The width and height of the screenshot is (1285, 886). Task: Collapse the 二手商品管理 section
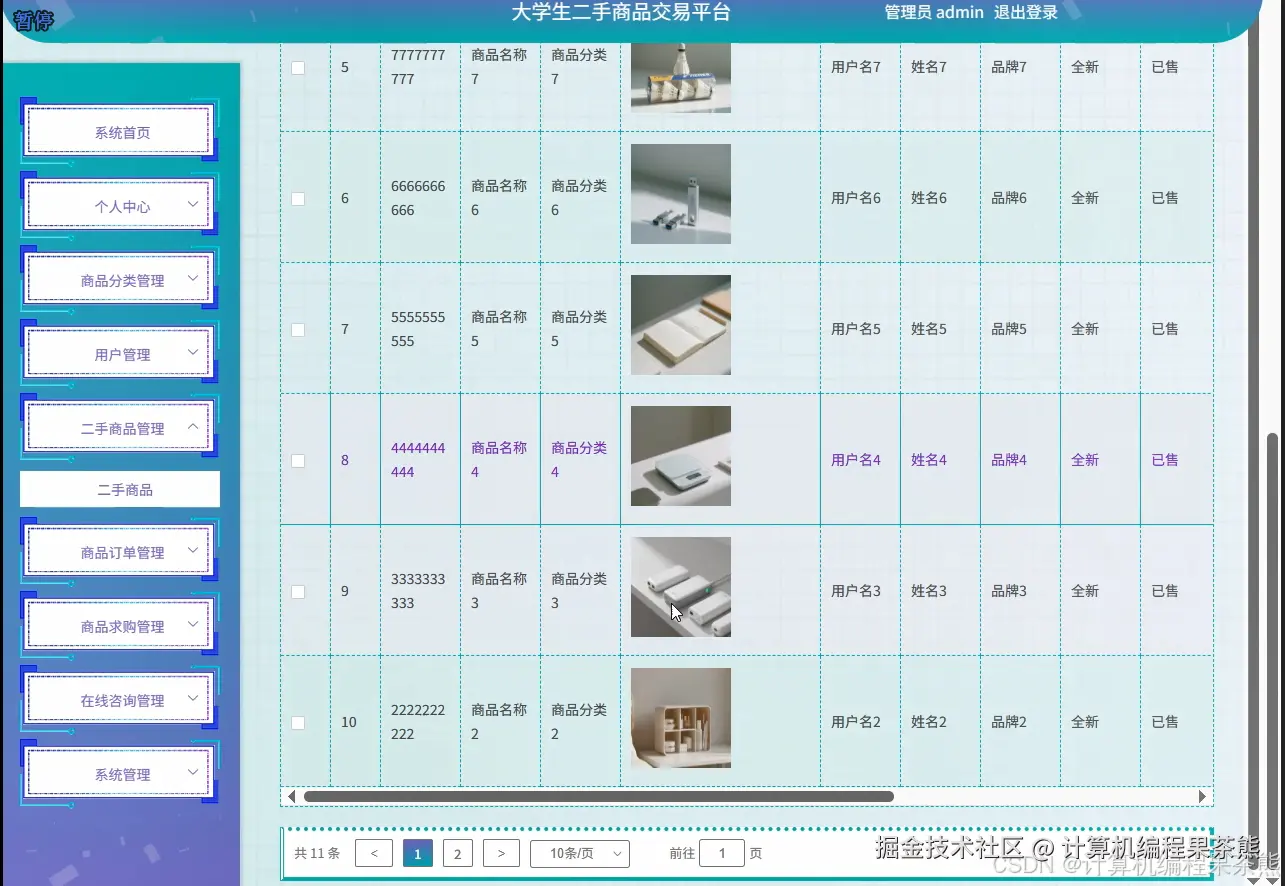pyautogui.click(x=118, y=426)
